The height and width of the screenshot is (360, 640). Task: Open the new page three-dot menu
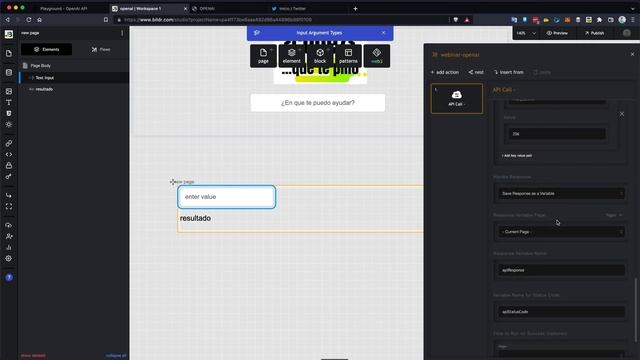tap(122, 33)
